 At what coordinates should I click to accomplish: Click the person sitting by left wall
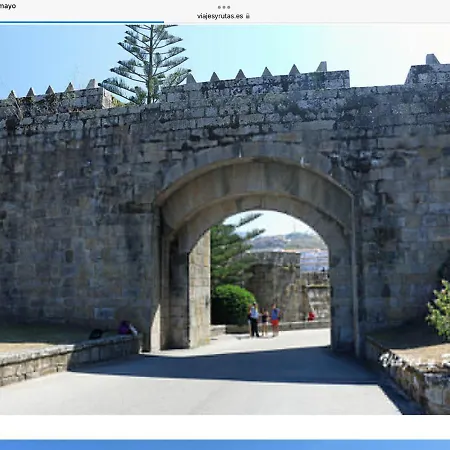pos(127,328)
